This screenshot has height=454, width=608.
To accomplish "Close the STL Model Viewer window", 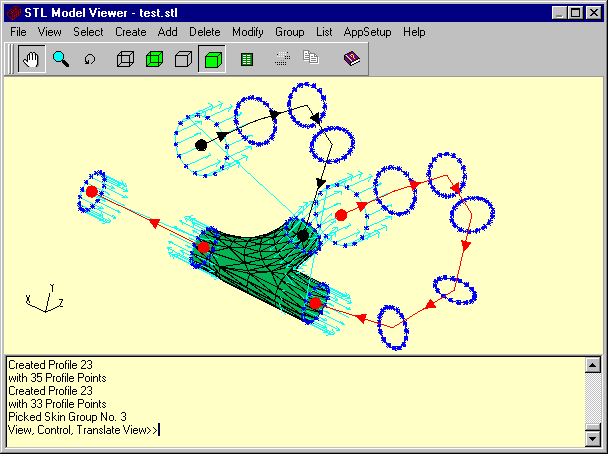I will point(594,13).
